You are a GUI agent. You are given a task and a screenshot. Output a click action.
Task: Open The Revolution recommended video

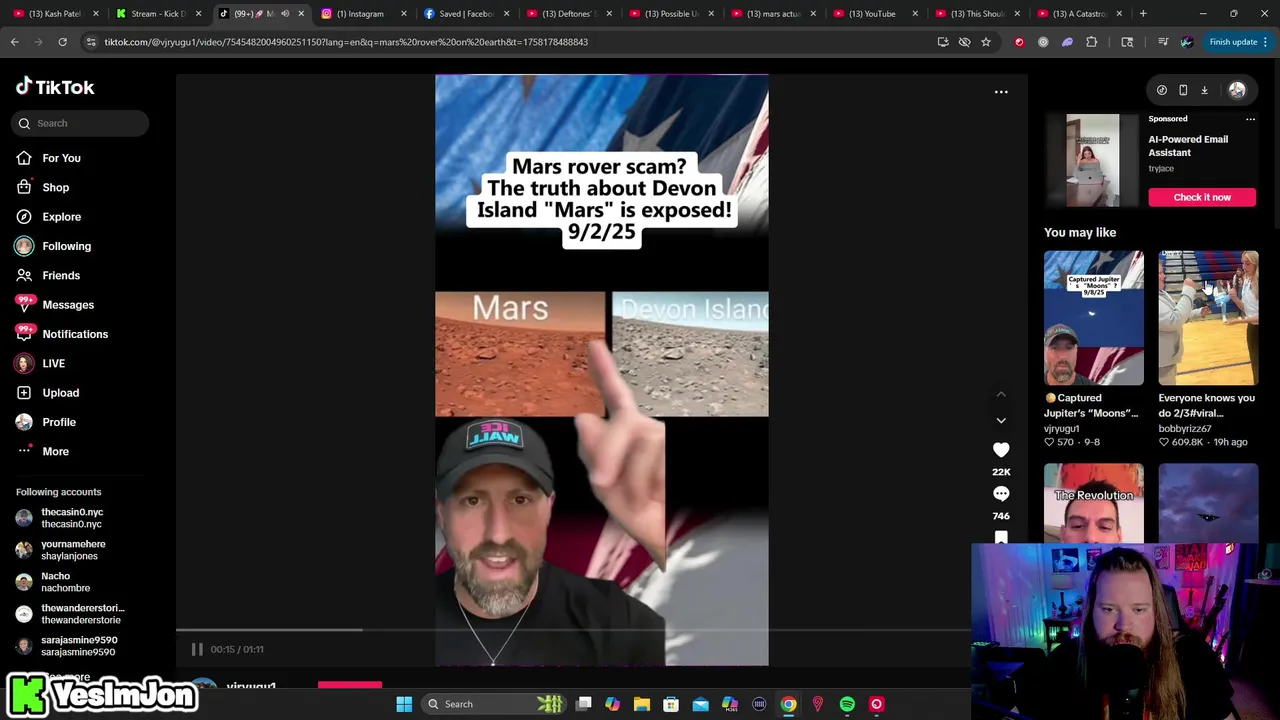click(1094, 503)
